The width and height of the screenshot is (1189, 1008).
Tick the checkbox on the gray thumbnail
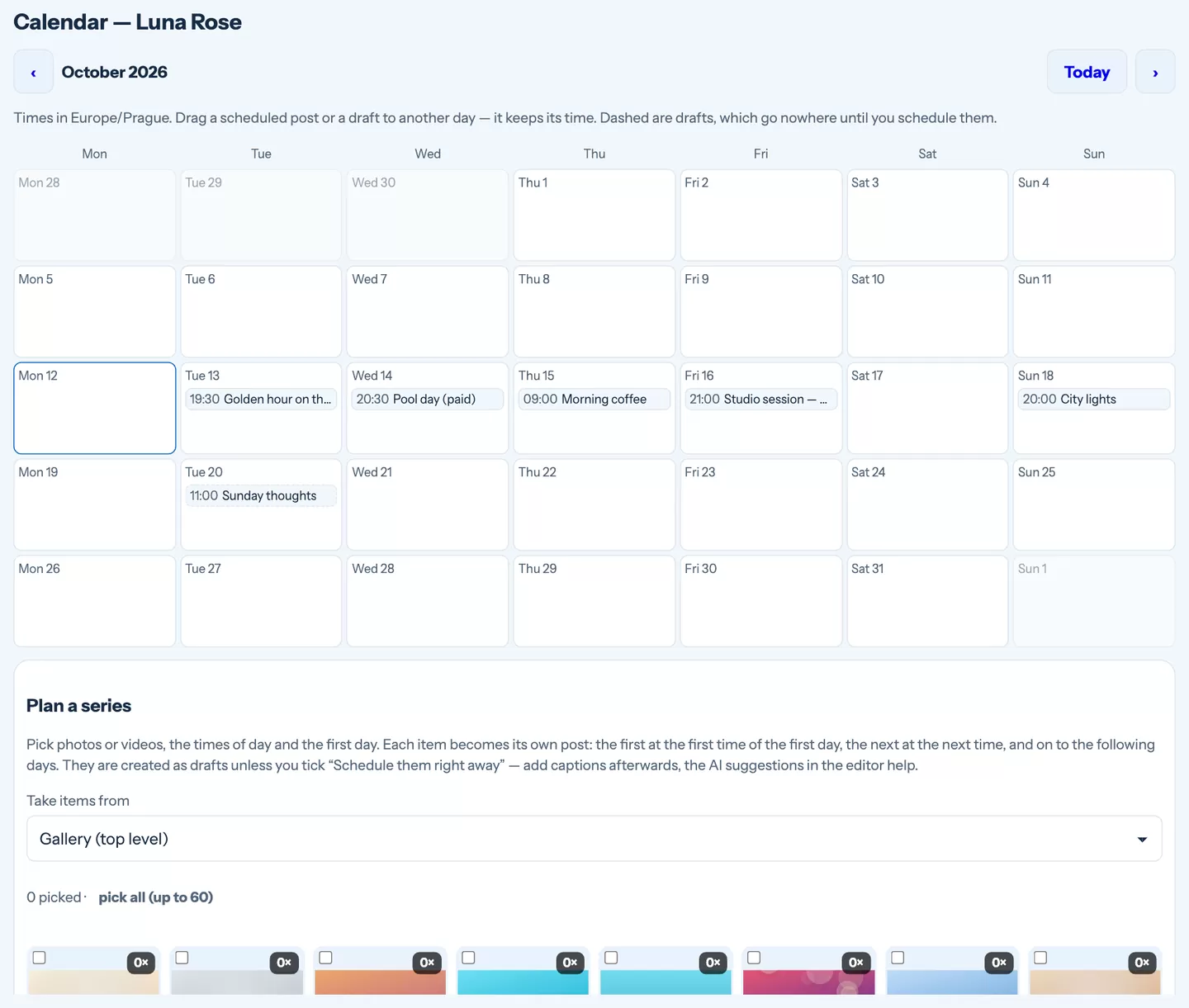(x=182, y=958)
